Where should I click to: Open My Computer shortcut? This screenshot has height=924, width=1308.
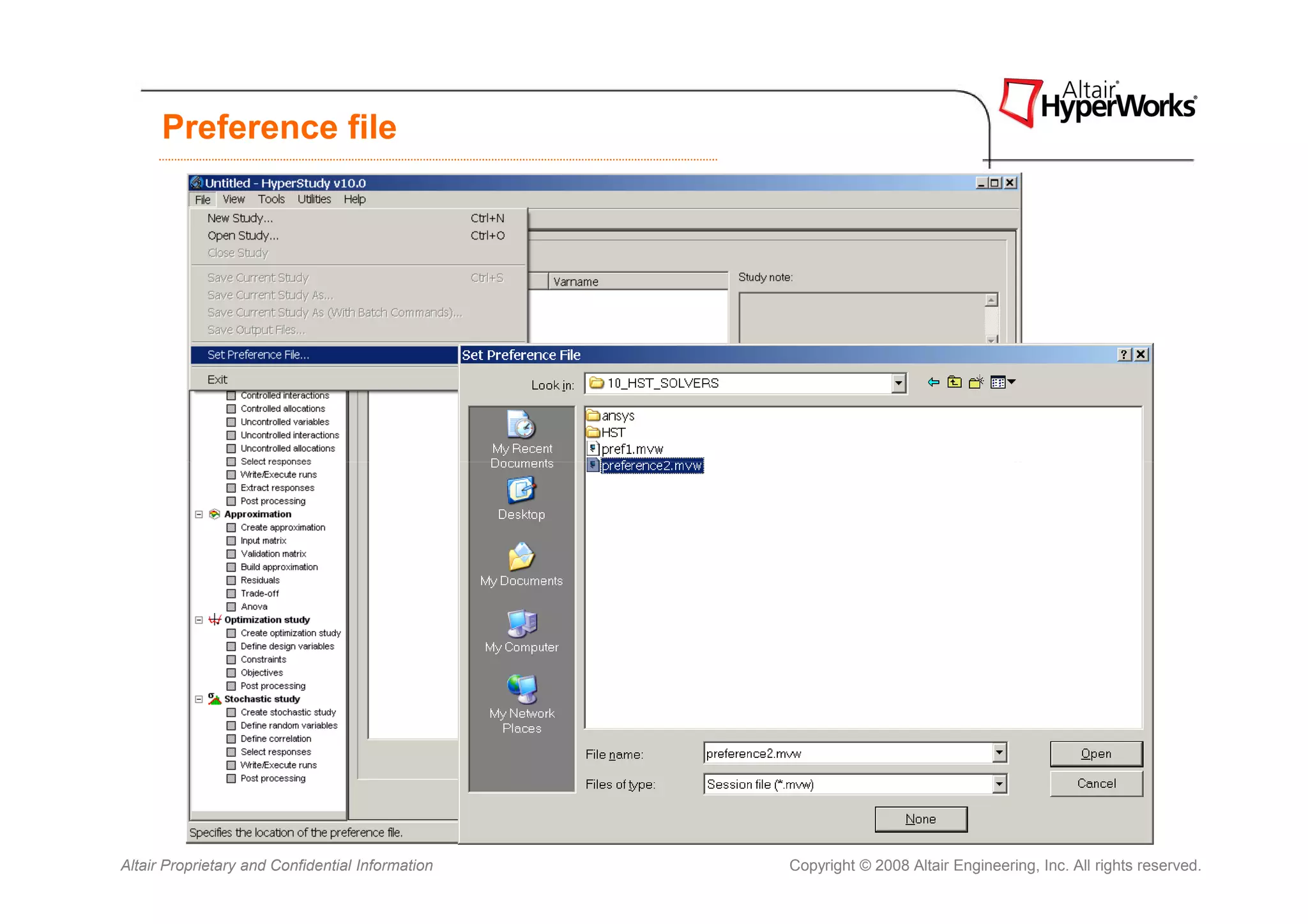click(521, 632)
